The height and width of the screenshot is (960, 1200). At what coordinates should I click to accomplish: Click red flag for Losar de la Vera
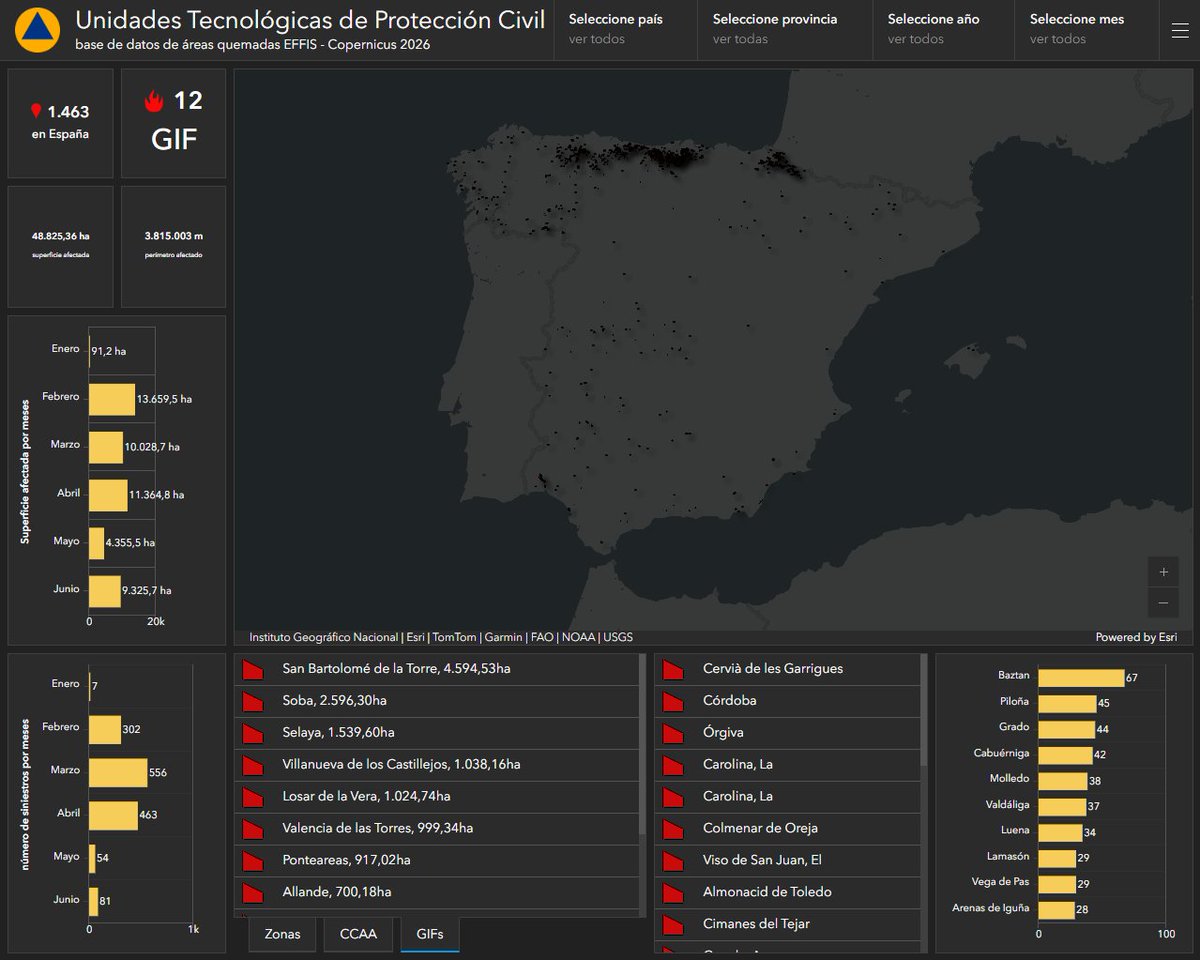coord(253,797)
